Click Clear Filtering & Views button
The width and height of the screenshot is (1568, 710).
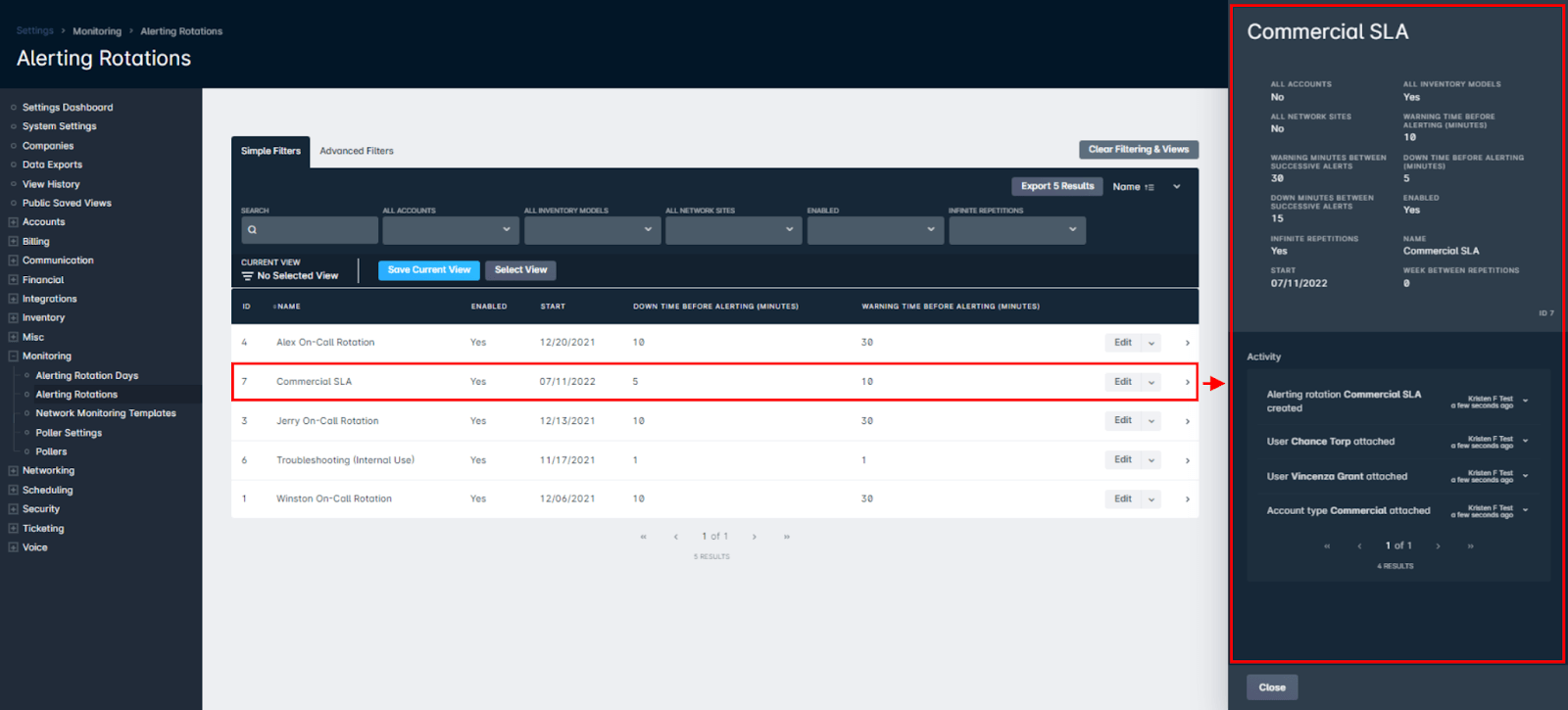click(1139, 150)
